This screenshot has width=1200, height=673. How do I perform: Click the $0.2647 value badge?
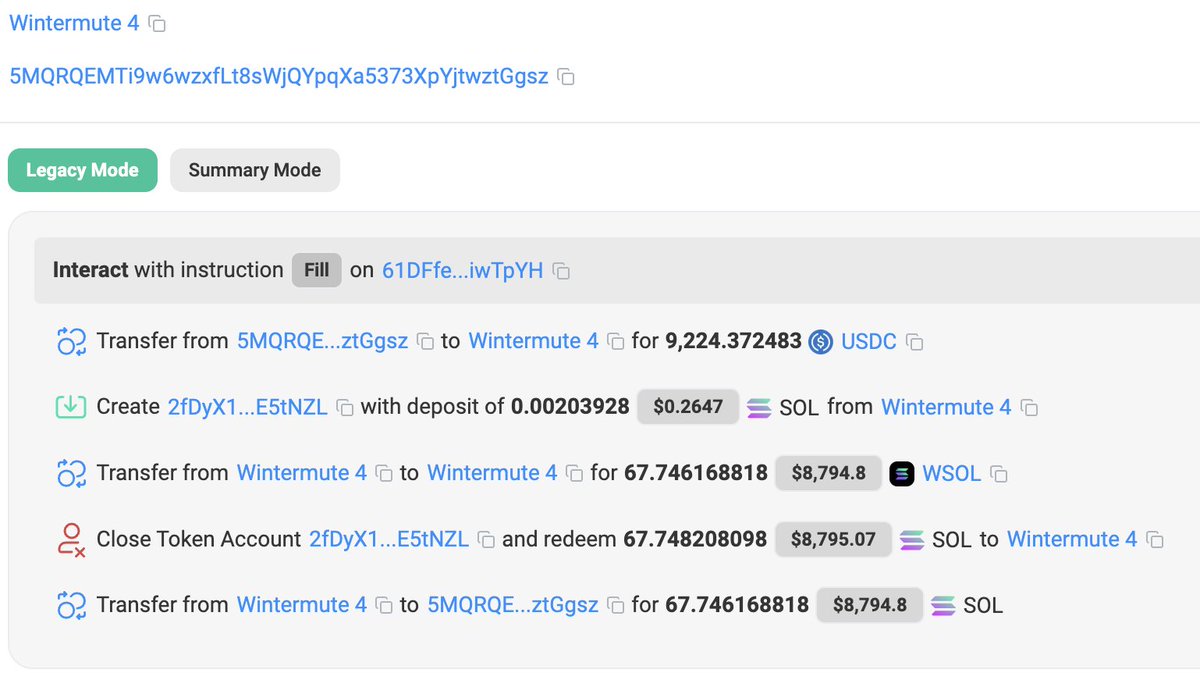tap(688, 407)
